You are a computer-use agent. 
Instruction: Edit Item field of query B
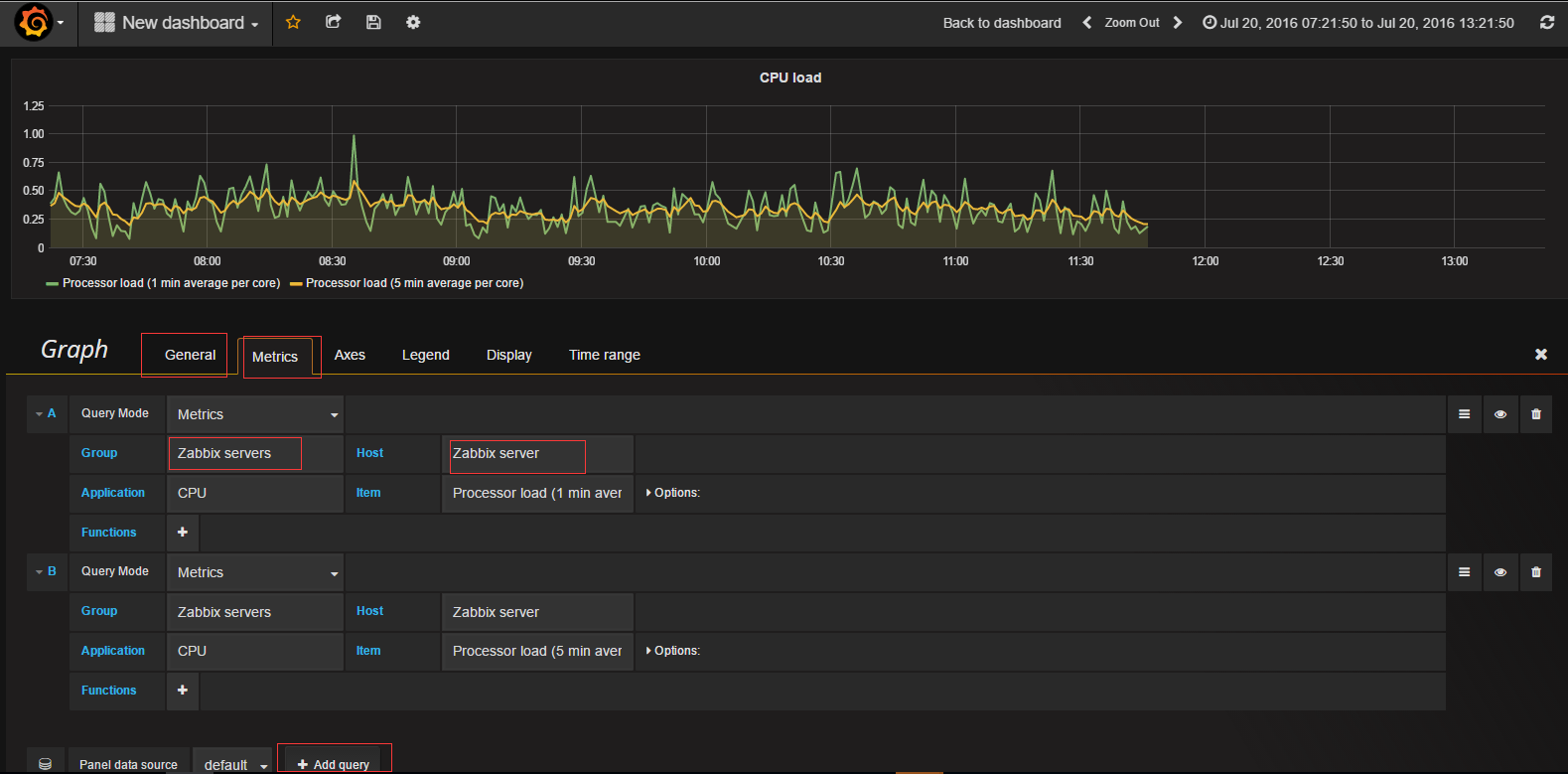(537, 651)
